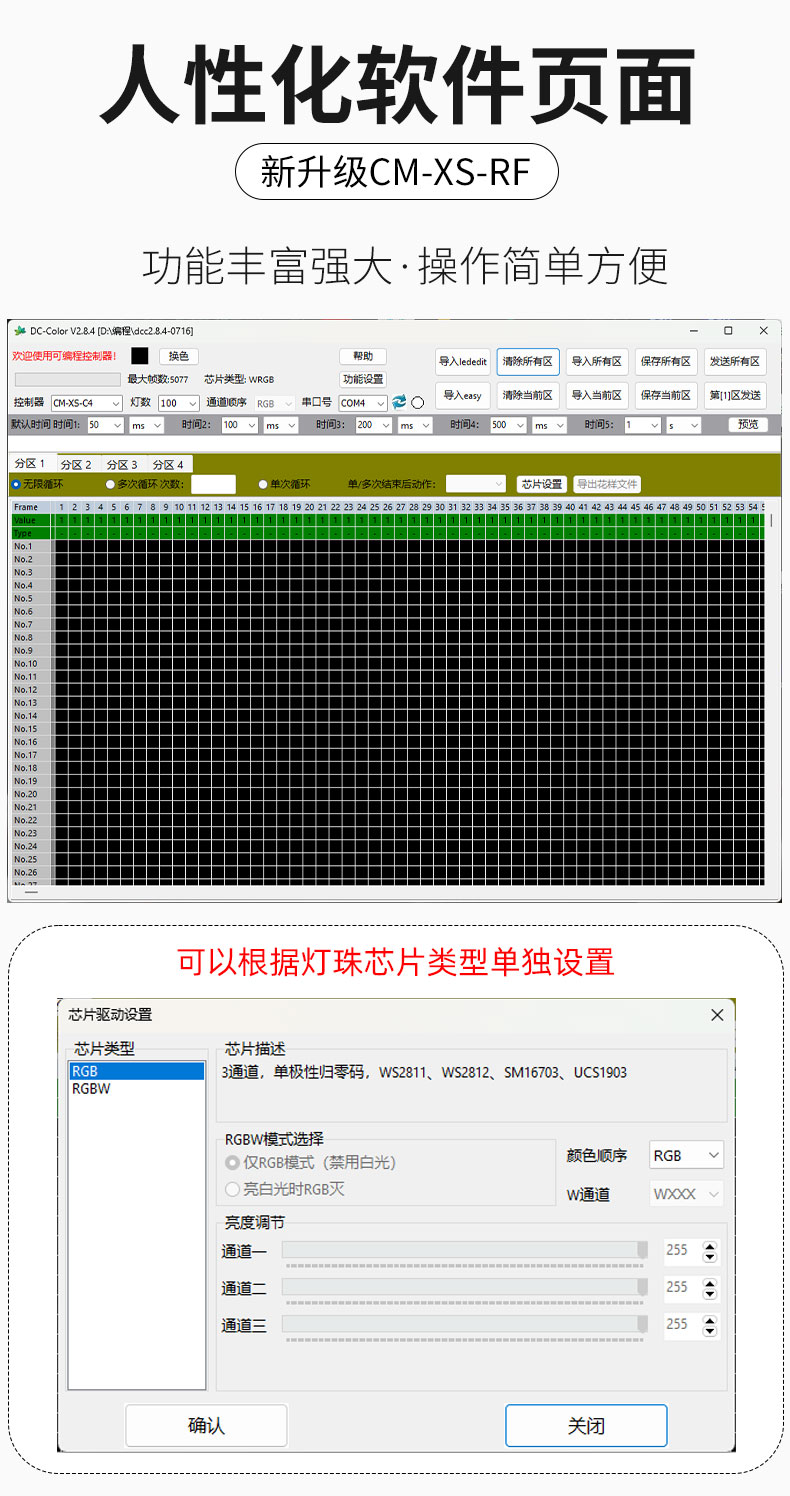The width and height of the screenshot is (790, 1496).
Task: Open the 颜色顺序 RGB dropdown in dialog
Action: (x=686, y=1156)
